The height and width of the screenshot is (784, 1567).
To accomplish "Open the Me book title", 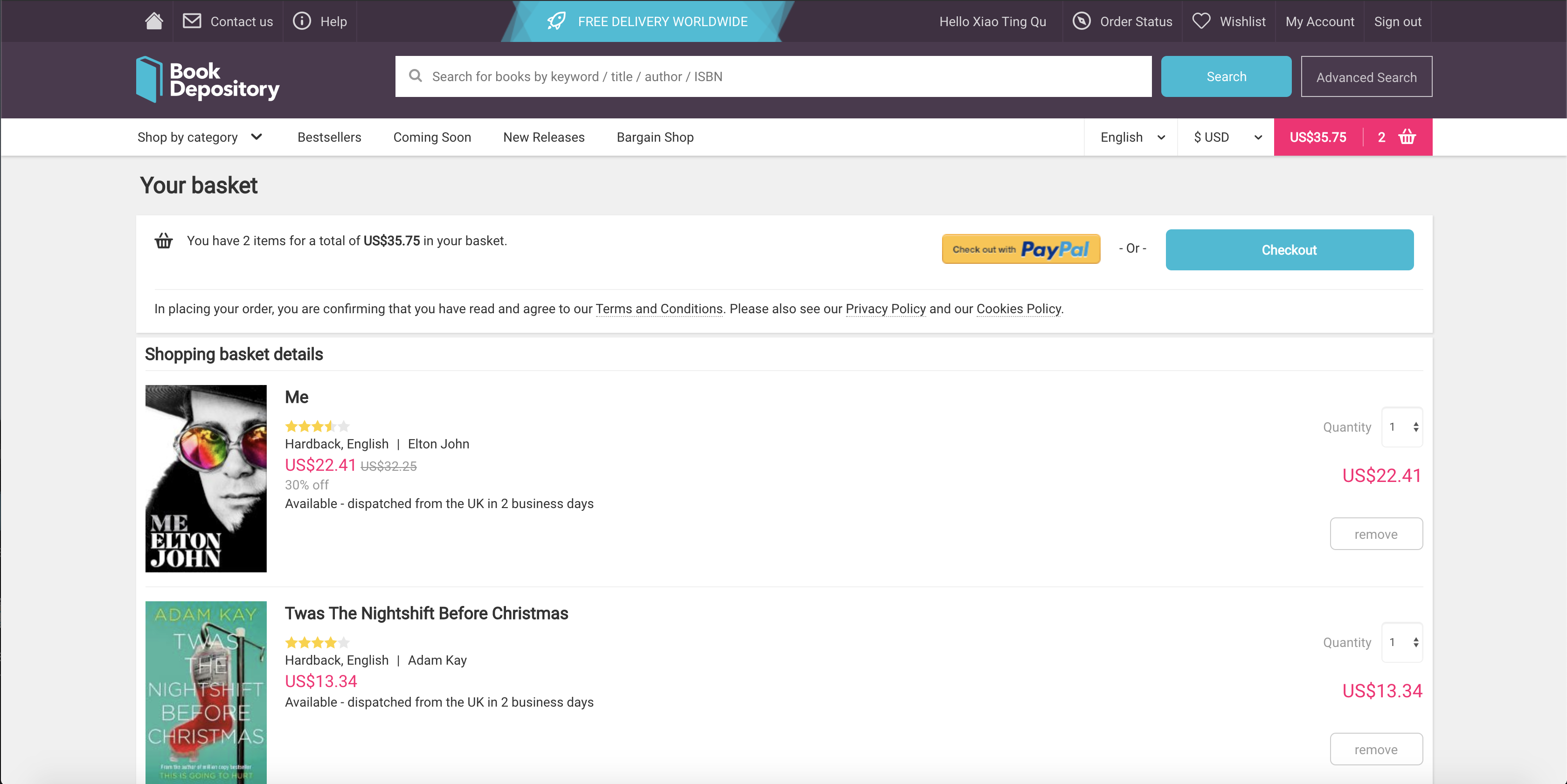I will pos(297,398).
